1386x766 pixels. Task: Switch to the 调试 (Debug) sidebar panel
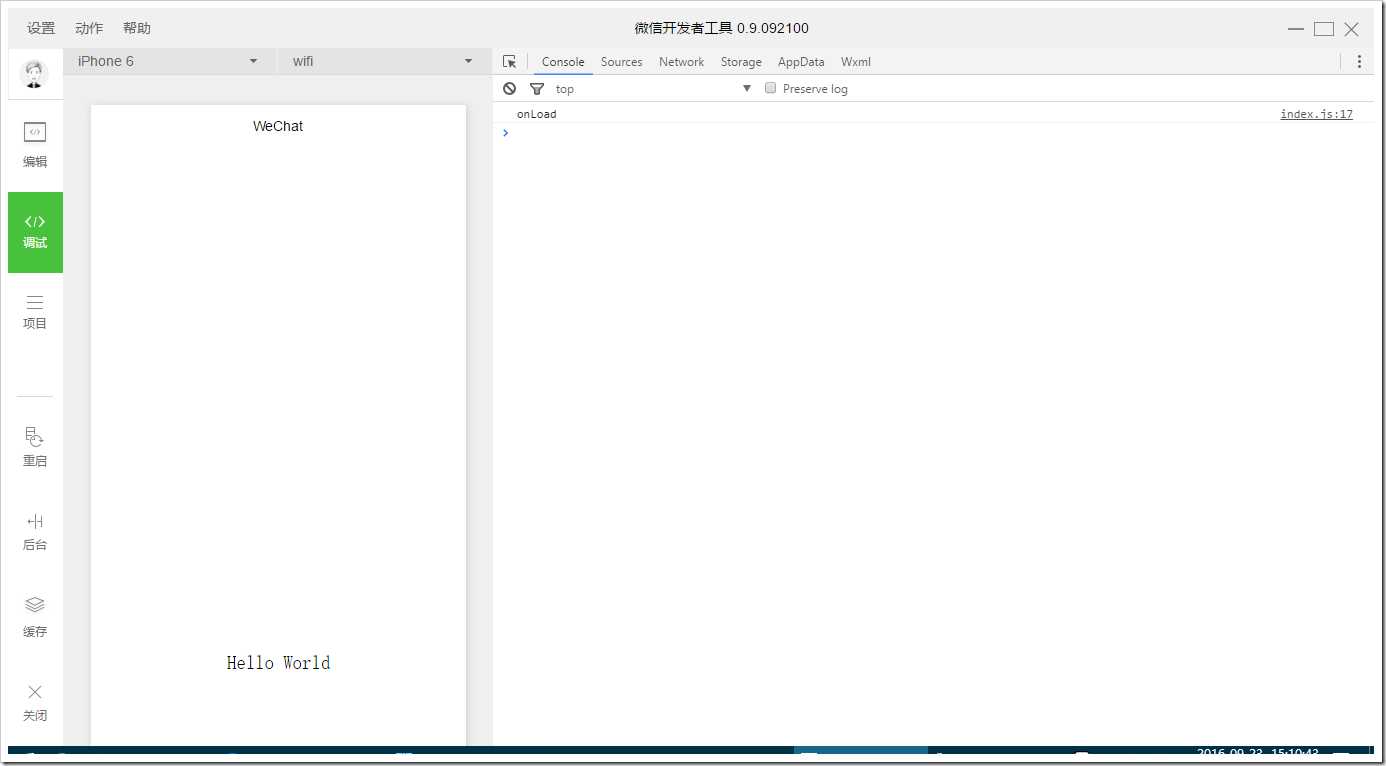[x=35, y=232]
